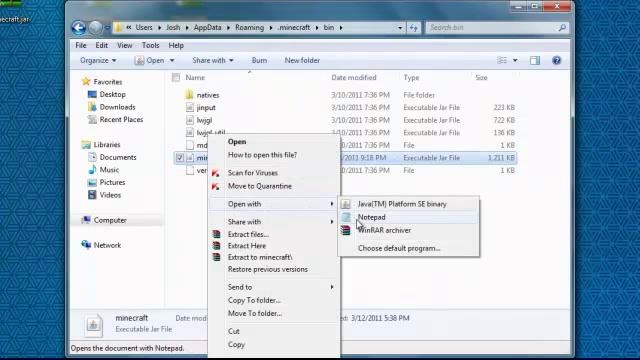
Task: Click the search magnifier icon
Action: 562,28
